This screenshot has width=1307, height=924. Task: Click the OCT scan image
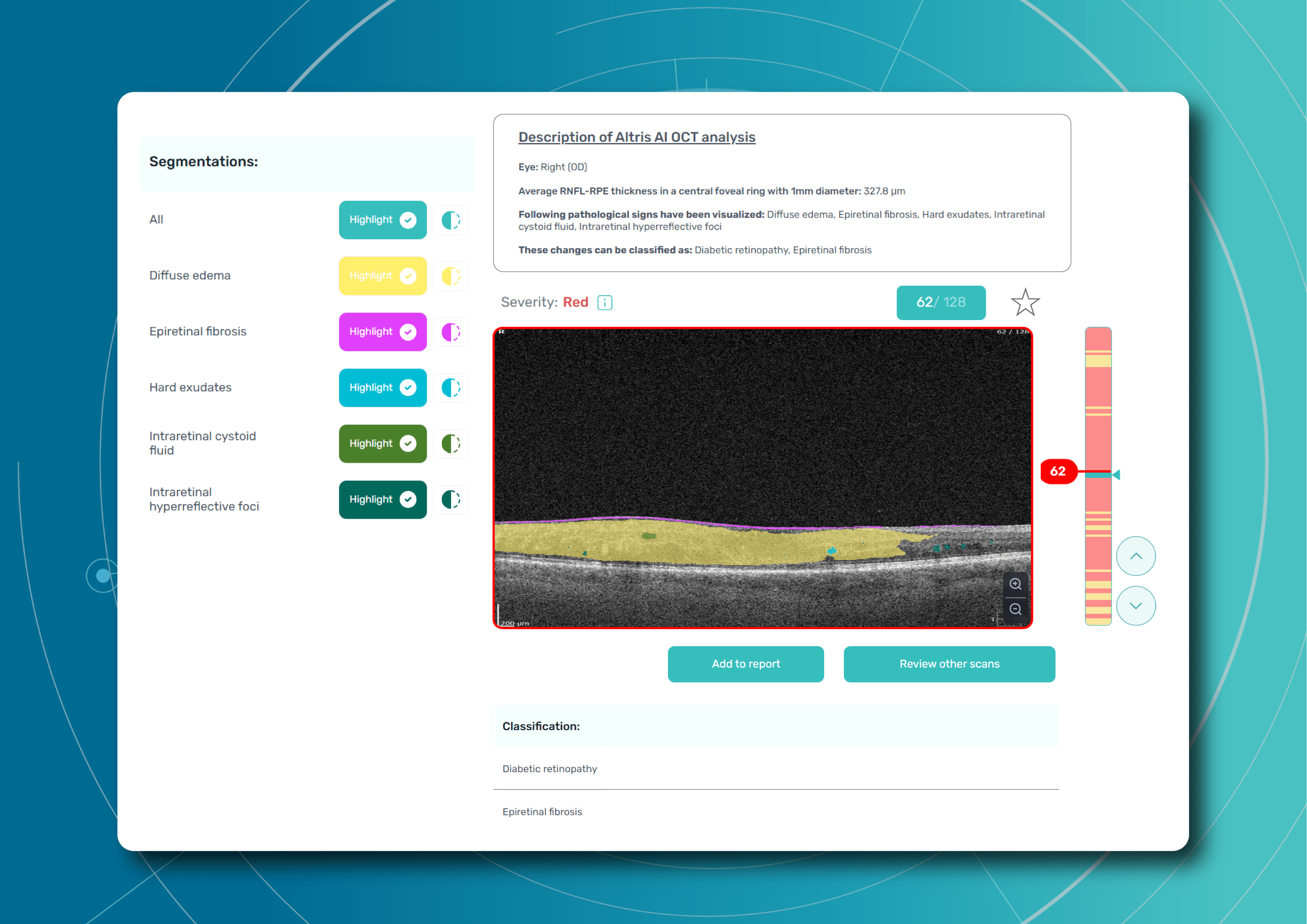pyautogui.click(x=762, y=478)
